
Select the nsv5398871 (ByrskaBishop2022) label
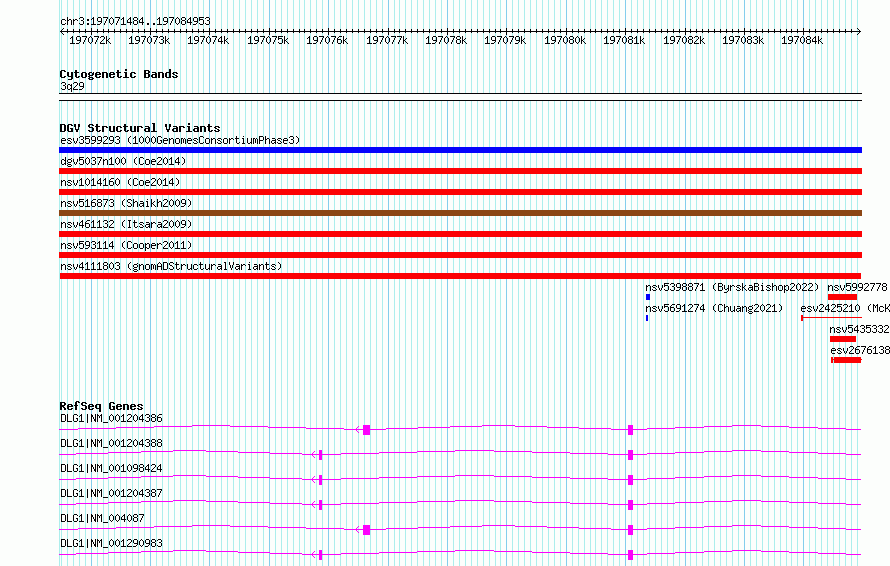pyautogui.click(x=732, y=287)
